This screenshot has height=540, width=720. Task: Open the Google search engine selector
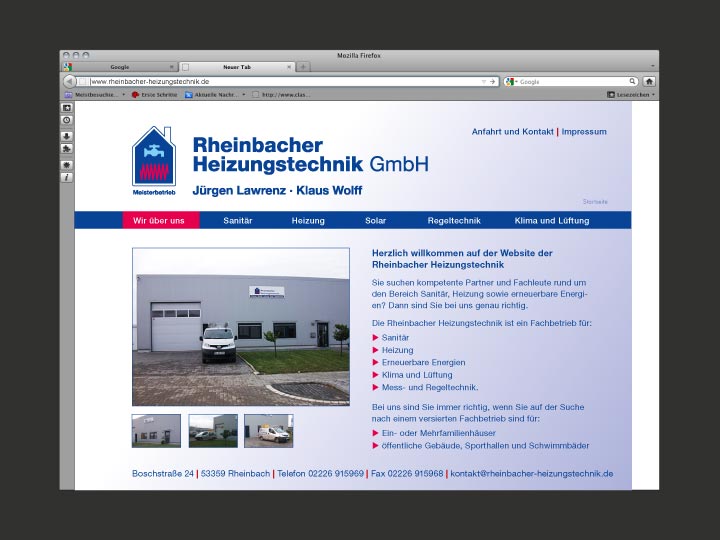(511, 82)
